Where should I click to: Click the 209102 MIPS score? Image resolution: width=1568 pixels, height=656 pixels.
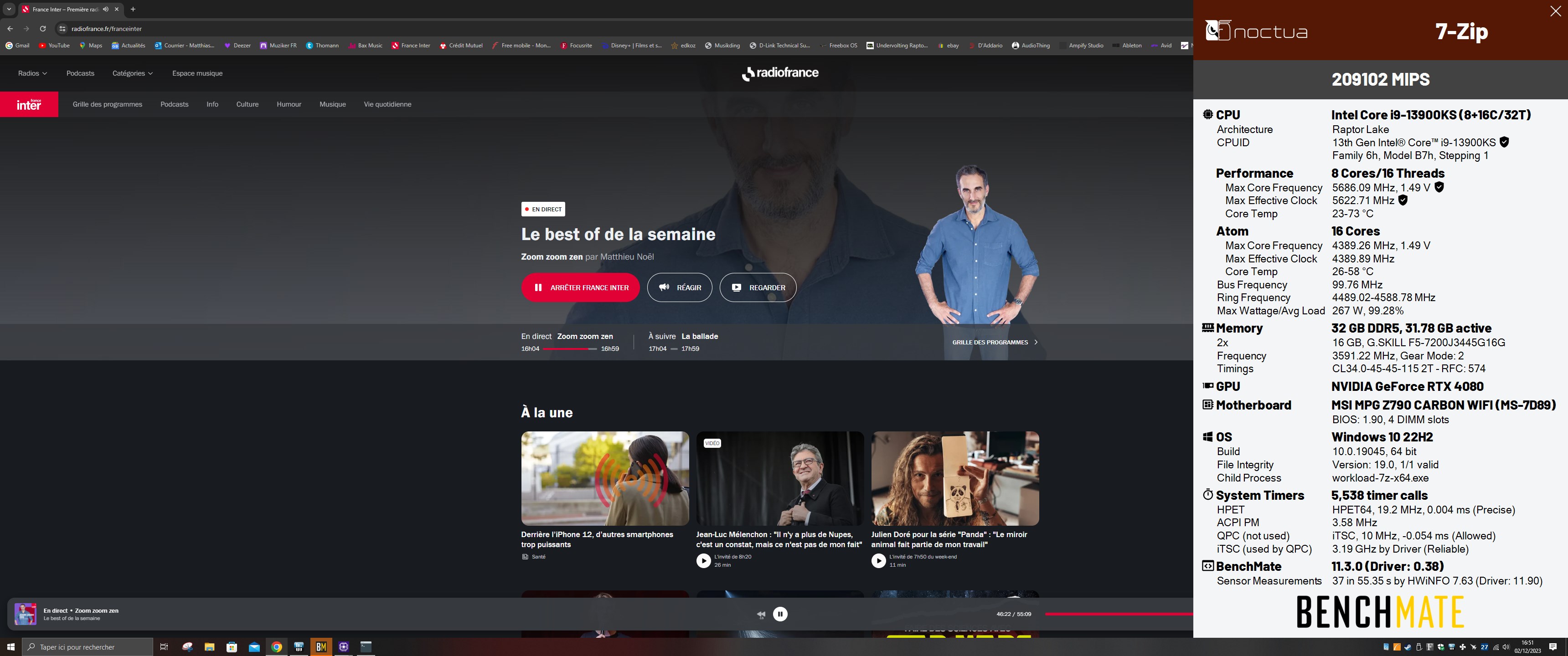tap(1380, 79)
